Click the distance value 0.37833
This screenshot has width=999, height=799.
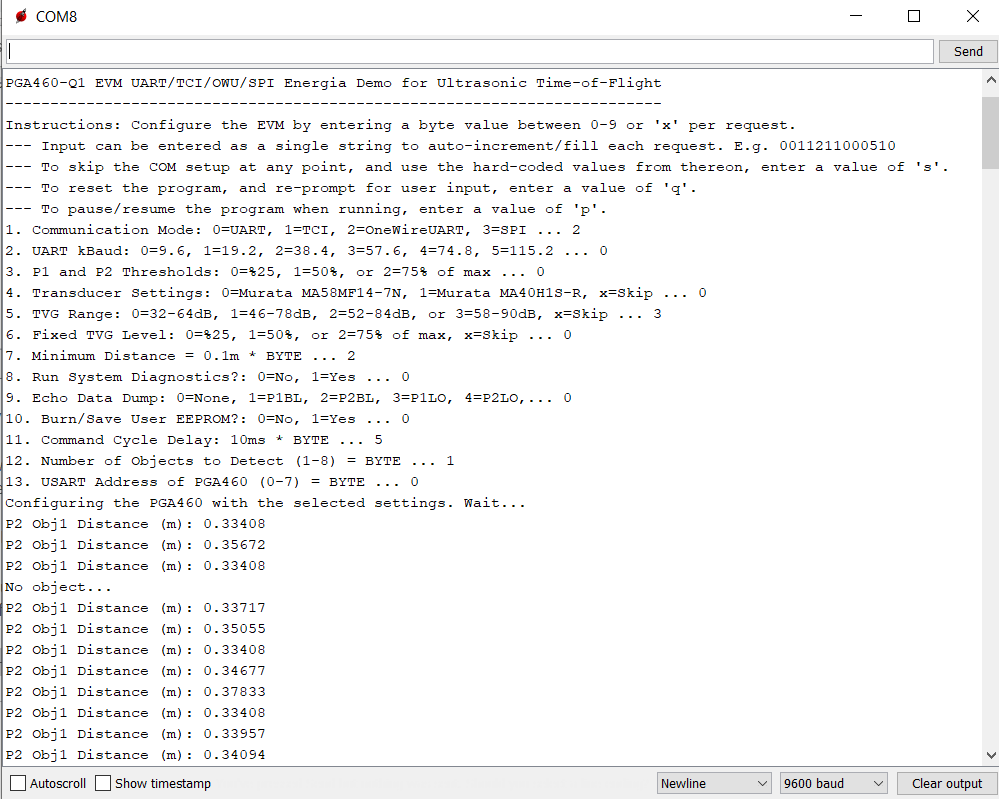click(234, 691)
